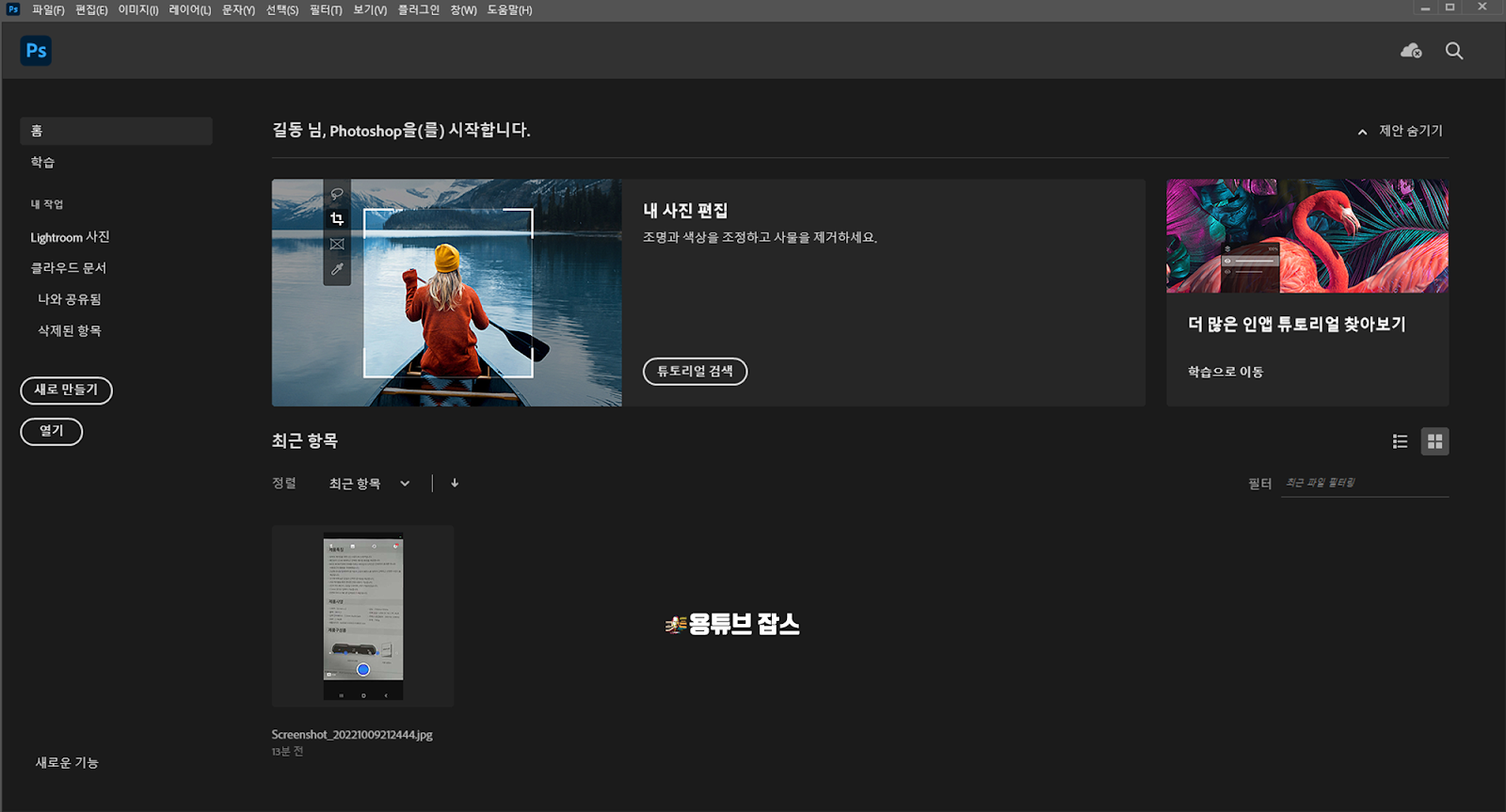Click the flamingo tutorial image

pyautogui.click(x=1307, y=236)
